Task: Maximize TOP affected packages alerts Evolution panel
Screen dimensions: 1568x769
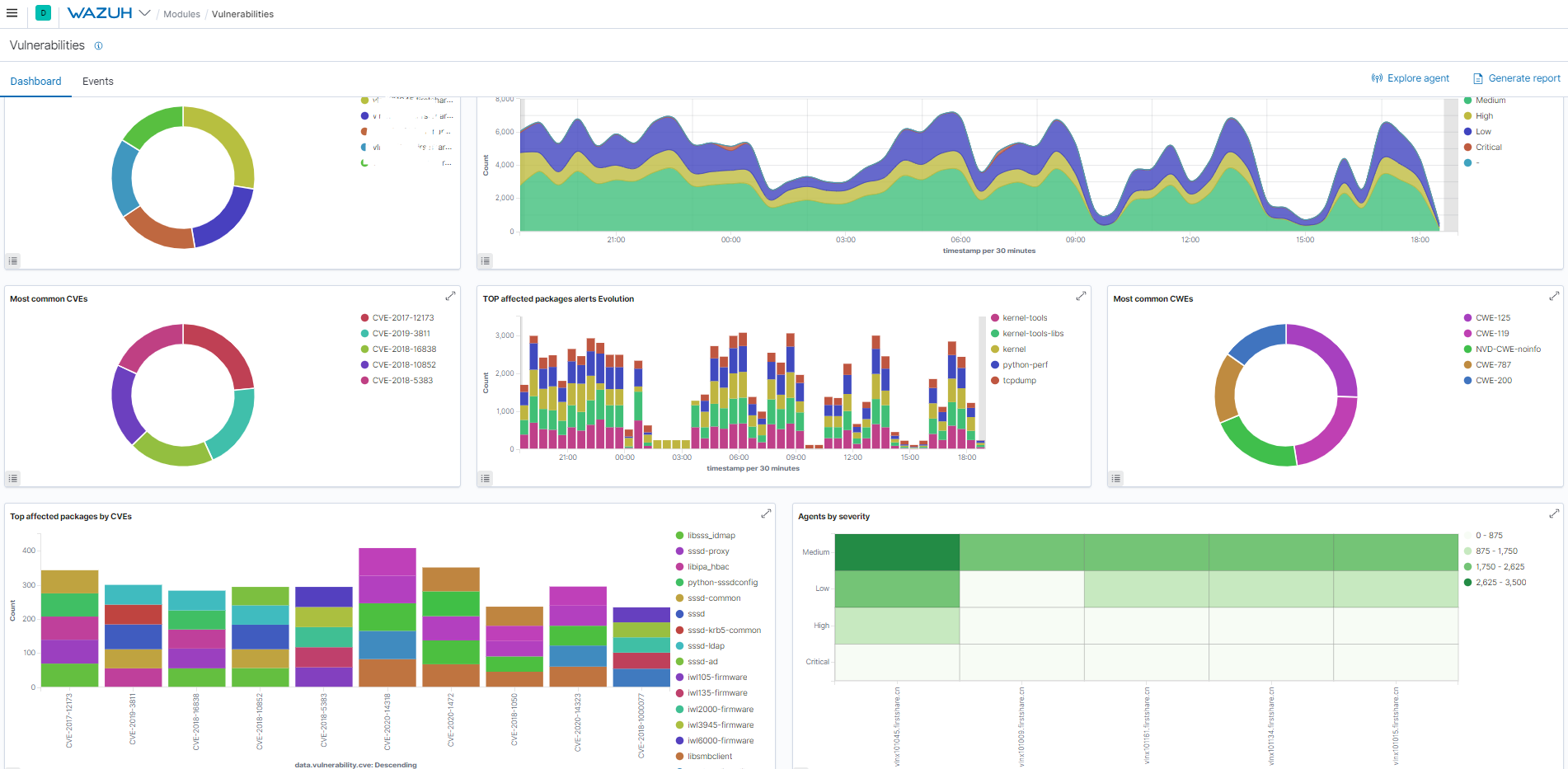Action: 1081,296
